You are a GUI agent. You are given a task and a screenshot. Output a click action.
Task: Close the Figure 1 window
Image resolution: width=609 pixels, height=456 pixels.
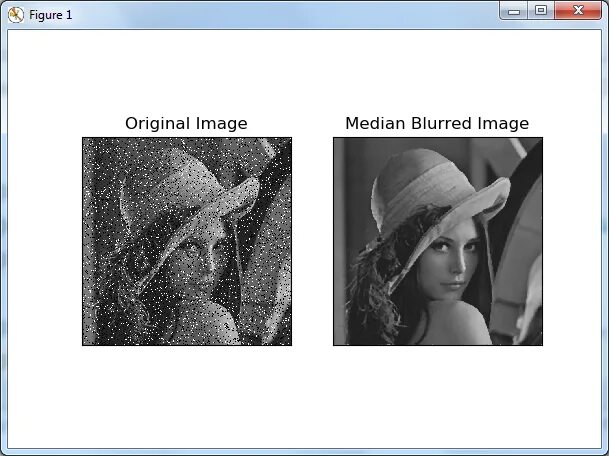(578, 11)
